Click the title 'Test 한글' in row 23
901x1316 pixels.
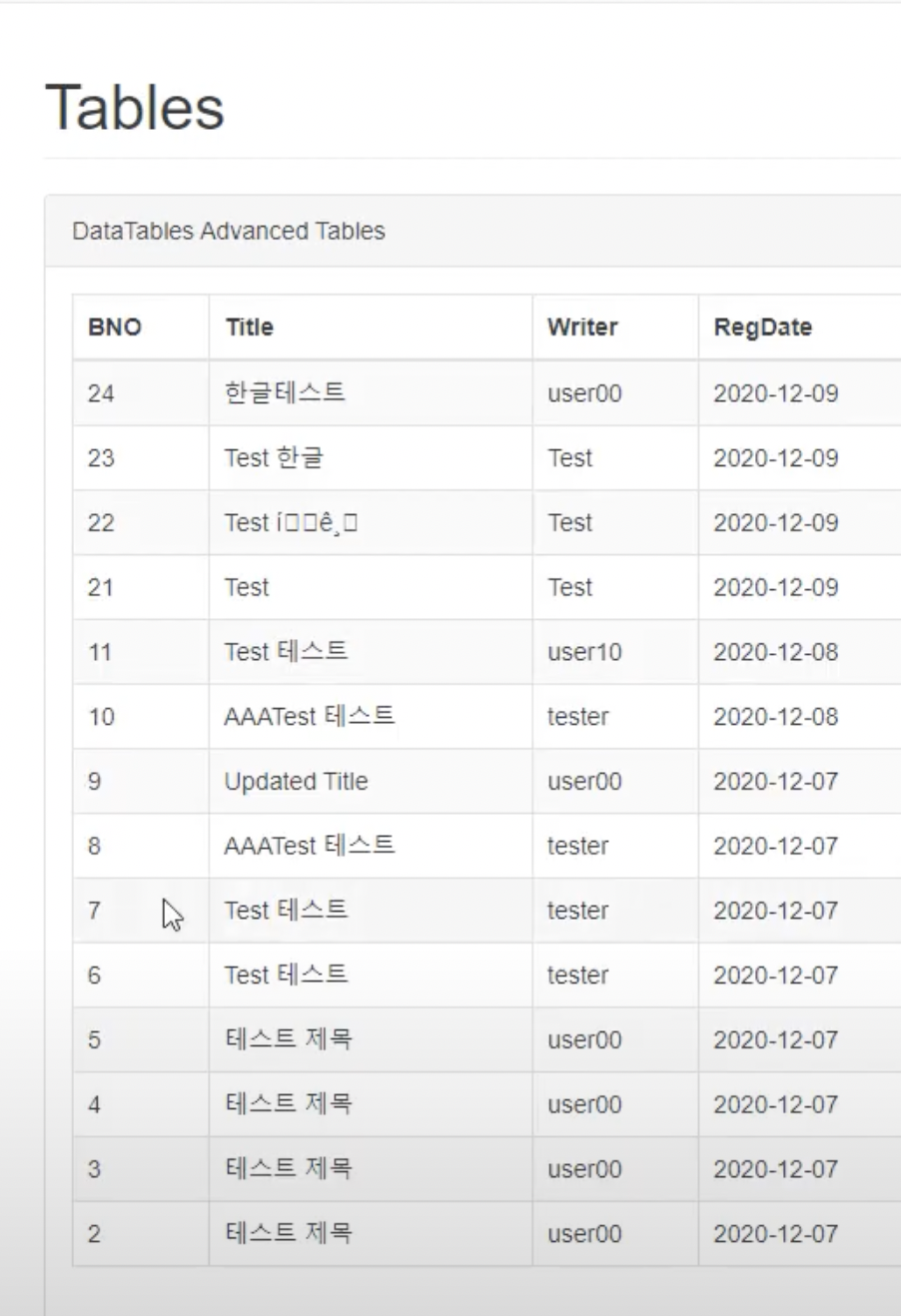pyautogui.click(x=274, y=457)
